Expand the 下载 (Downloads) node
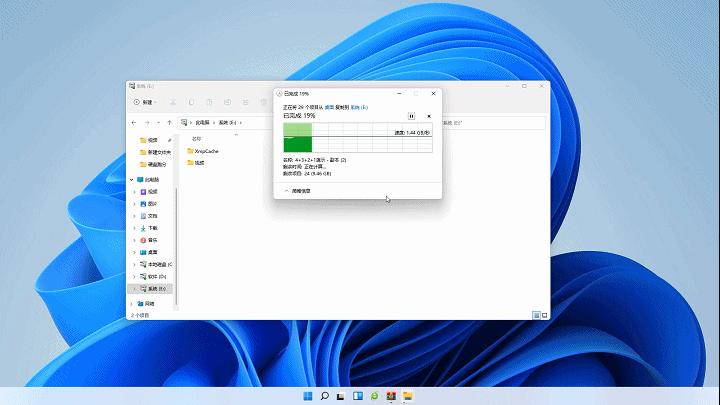 tap(135, 228)
